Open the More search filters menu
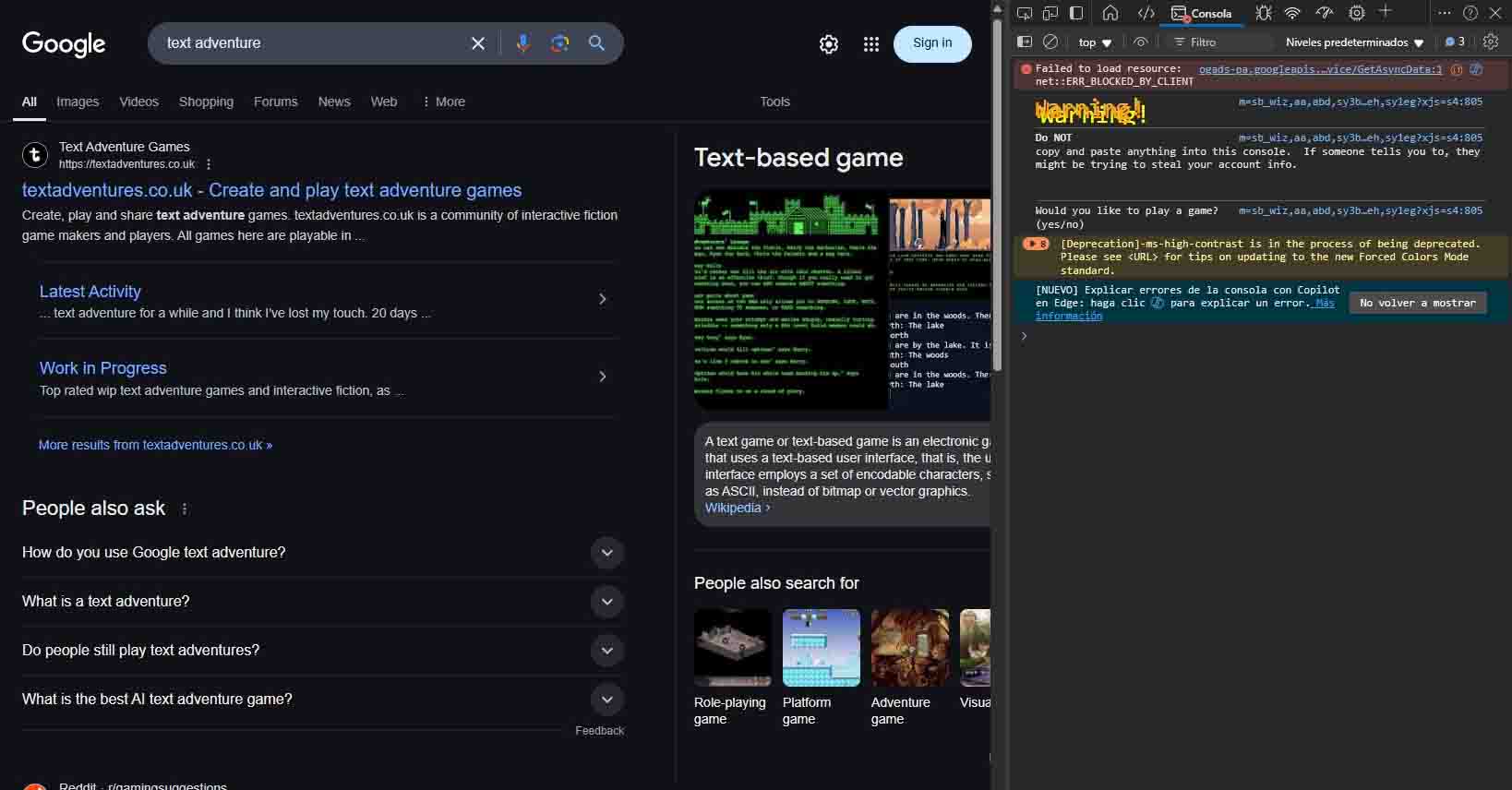Viewport: 1512px width, 790px height. pos(444,102)
